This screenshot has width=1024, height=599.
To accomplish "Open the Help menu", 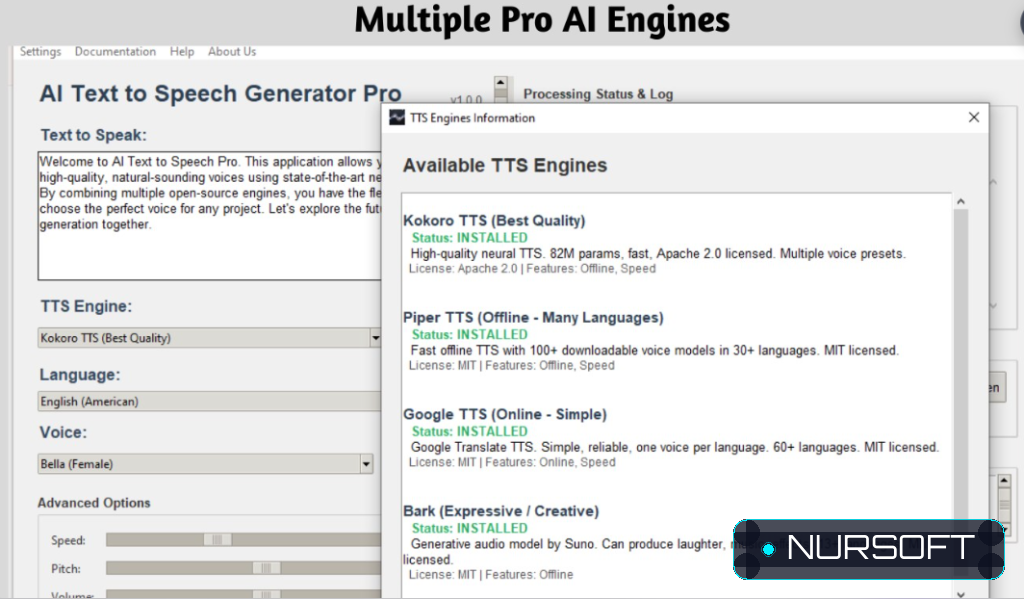I will click(182, 52).
